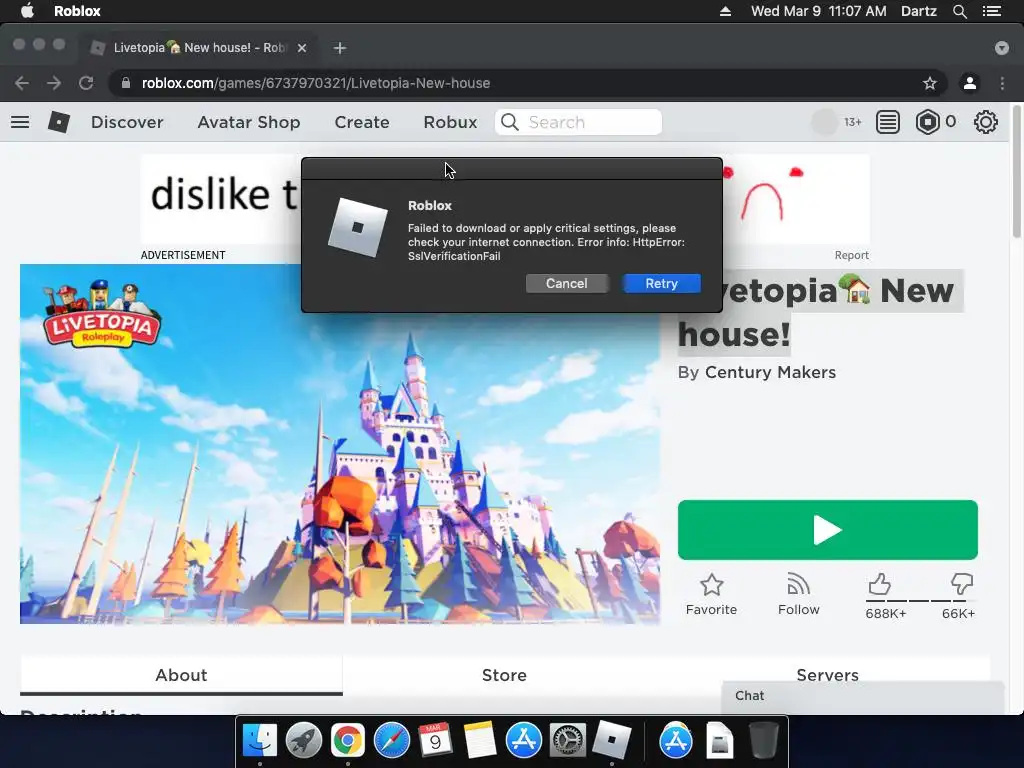1024x768 pixels.
Task: Open the Discover page
Action: tap(127, 122)
